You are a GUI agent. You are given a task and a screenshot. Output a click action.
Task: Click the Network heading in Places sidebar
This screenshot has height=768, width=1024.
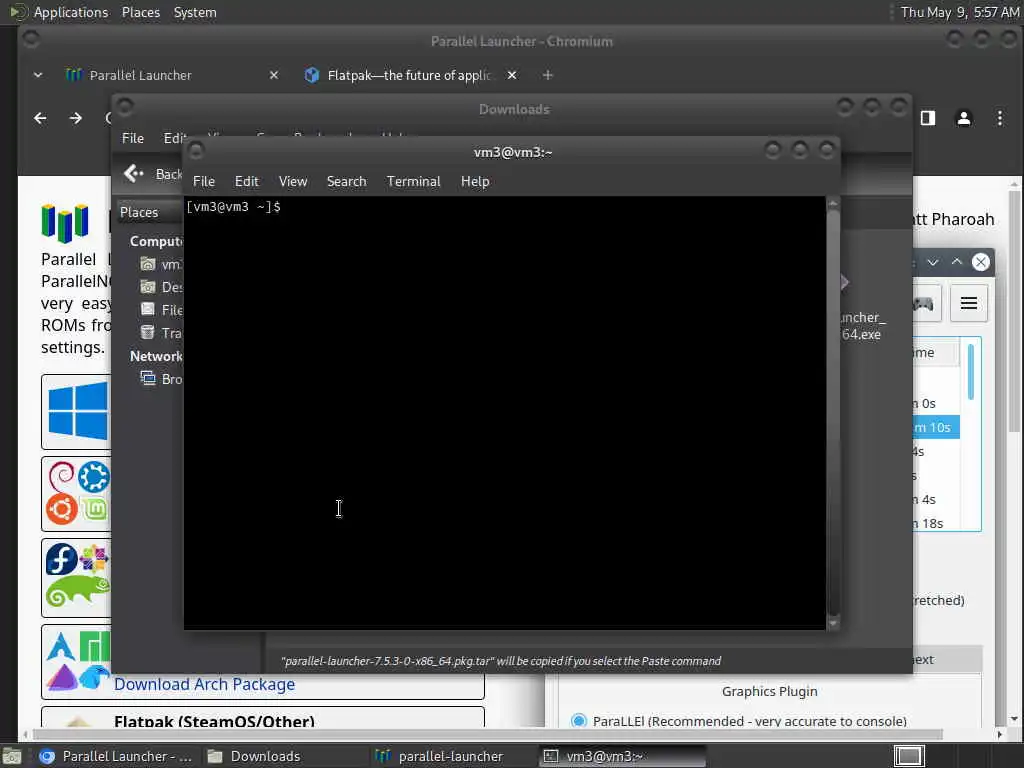point(156,356)
